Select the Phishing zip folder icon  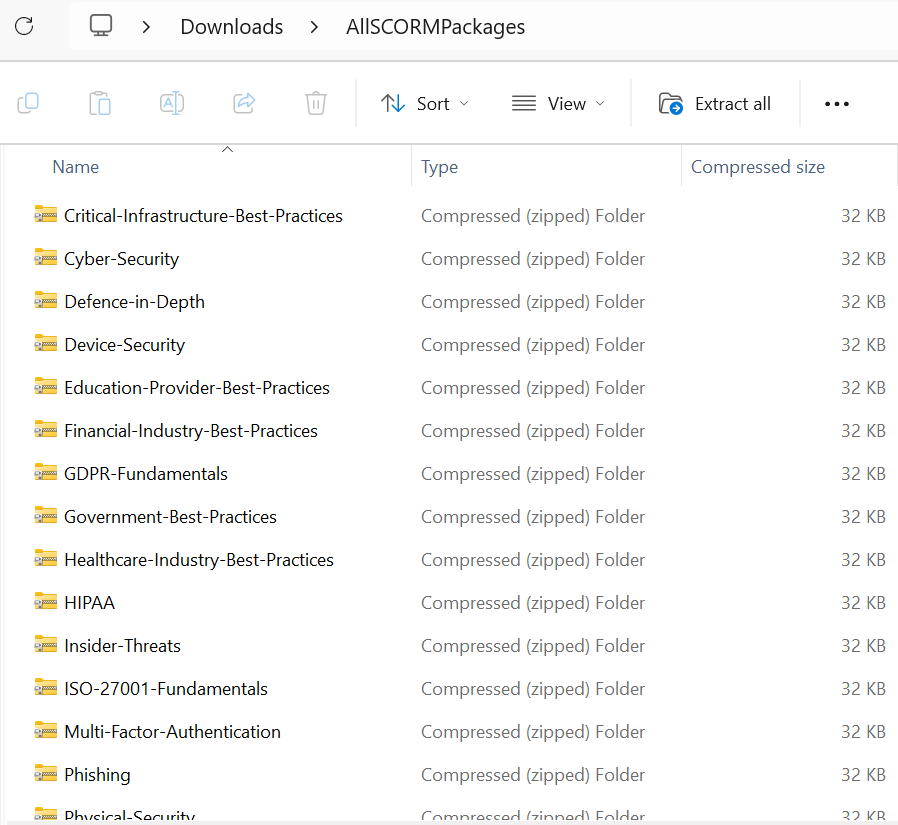pos(46,773)
